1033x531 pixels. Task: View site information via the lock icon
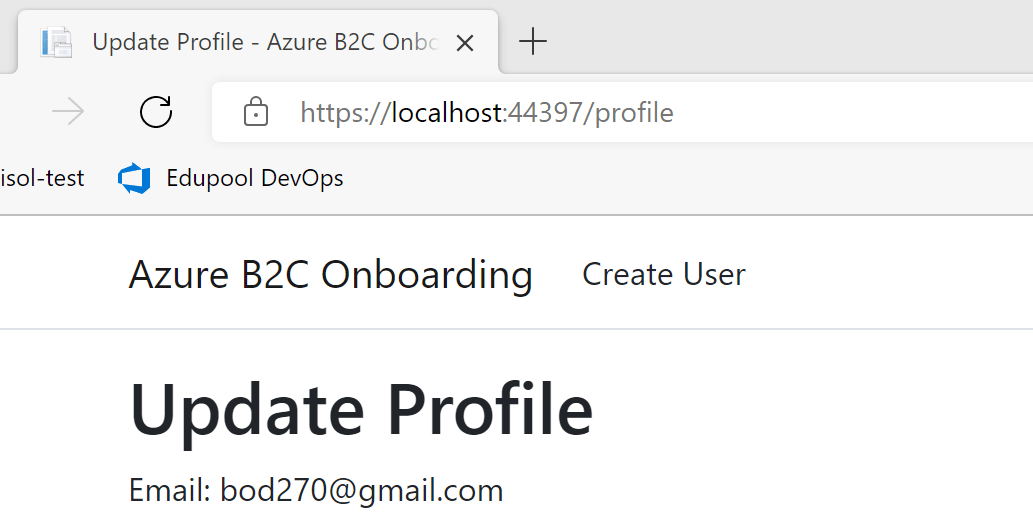[x=256, y=112]
